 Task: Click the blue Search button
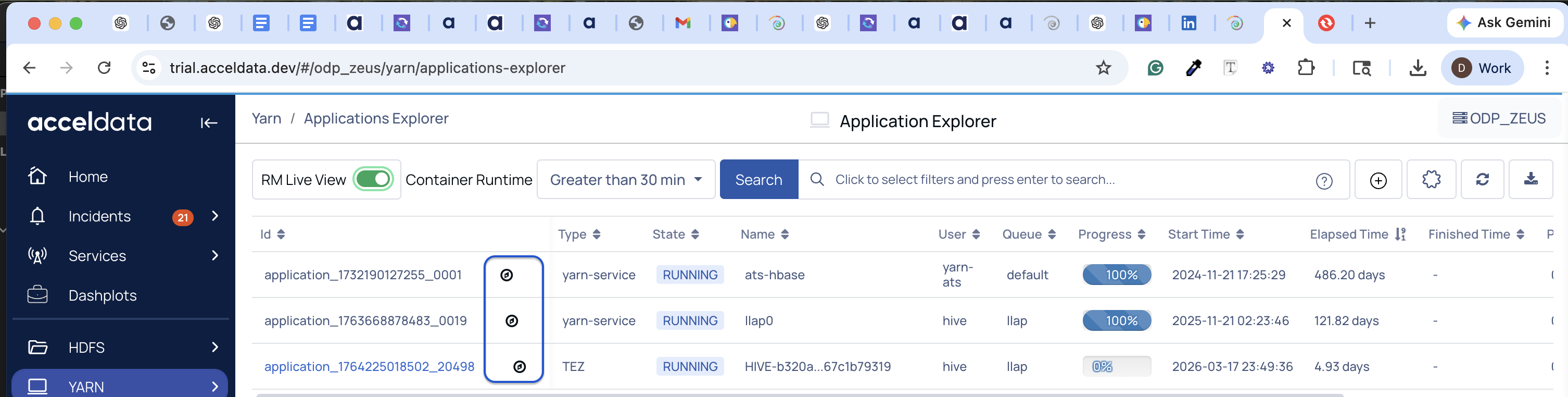pyautogui.click(x=758, y=180)
